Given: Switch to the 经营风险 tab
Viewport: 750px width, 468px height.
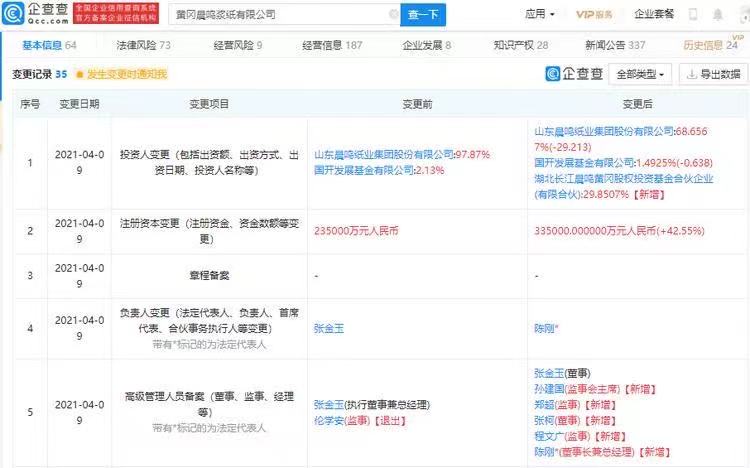Looking at the screenshot, I should point(238,45).
